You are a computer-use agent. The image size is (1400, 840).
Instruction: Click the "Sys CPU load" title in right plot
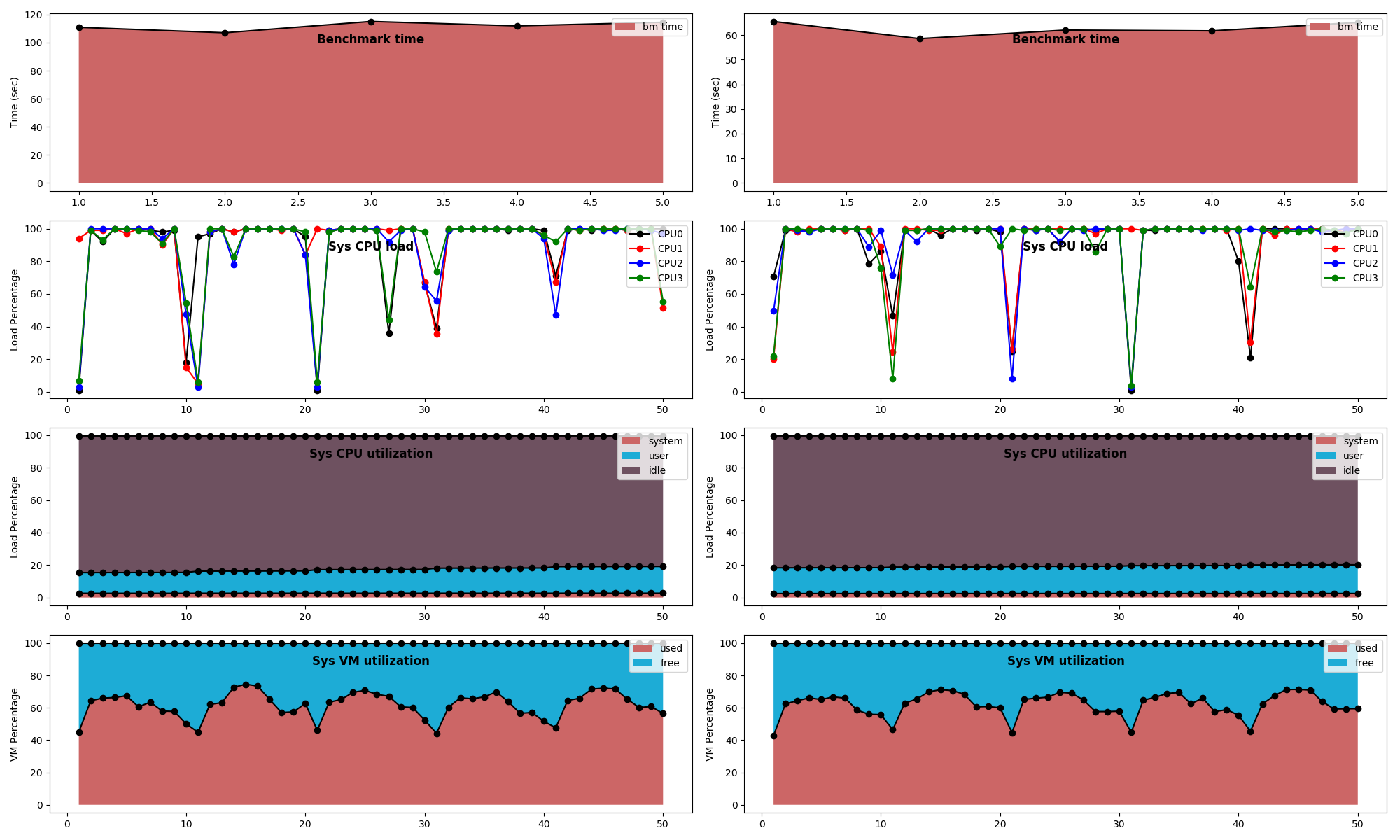(1065, 246)
